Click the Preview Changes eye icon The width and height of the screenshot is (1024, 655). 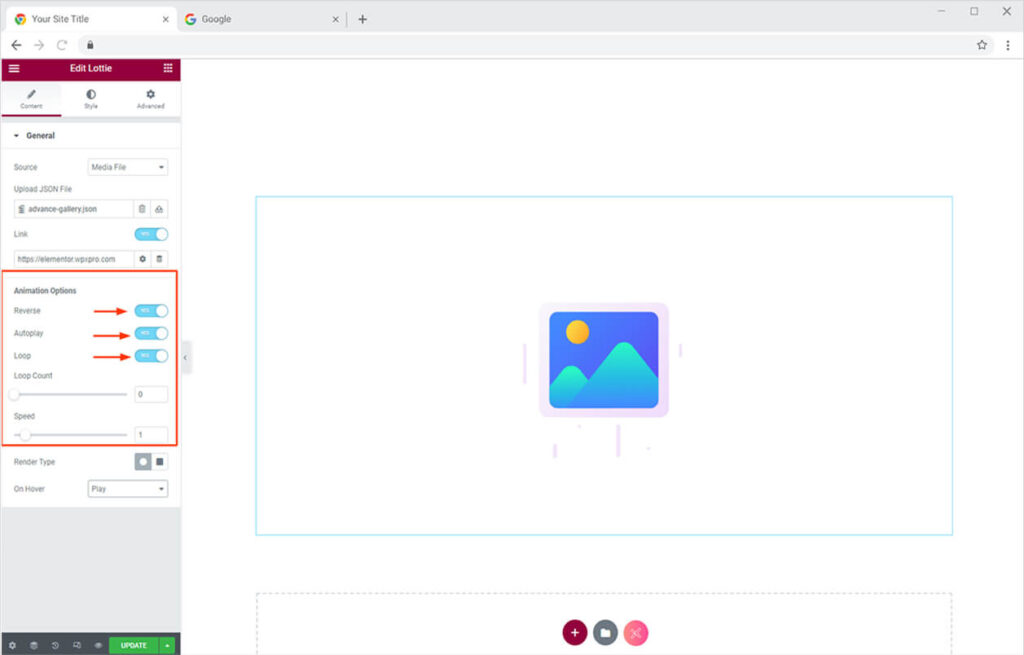(98, 646)
